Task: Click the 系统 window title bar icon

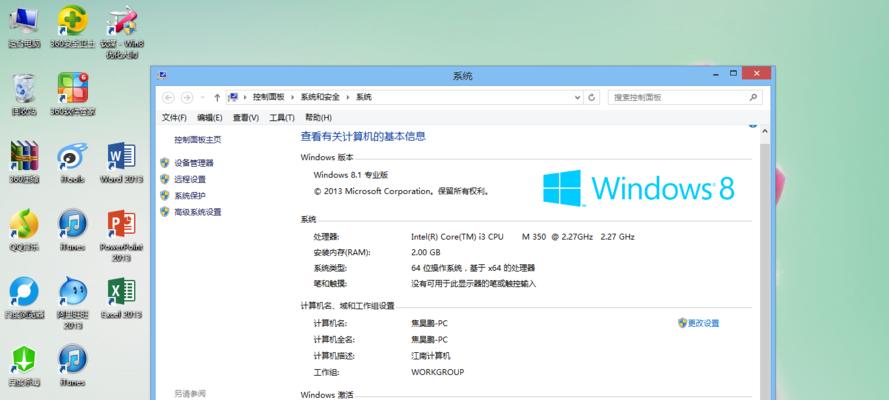Action: 162,75
